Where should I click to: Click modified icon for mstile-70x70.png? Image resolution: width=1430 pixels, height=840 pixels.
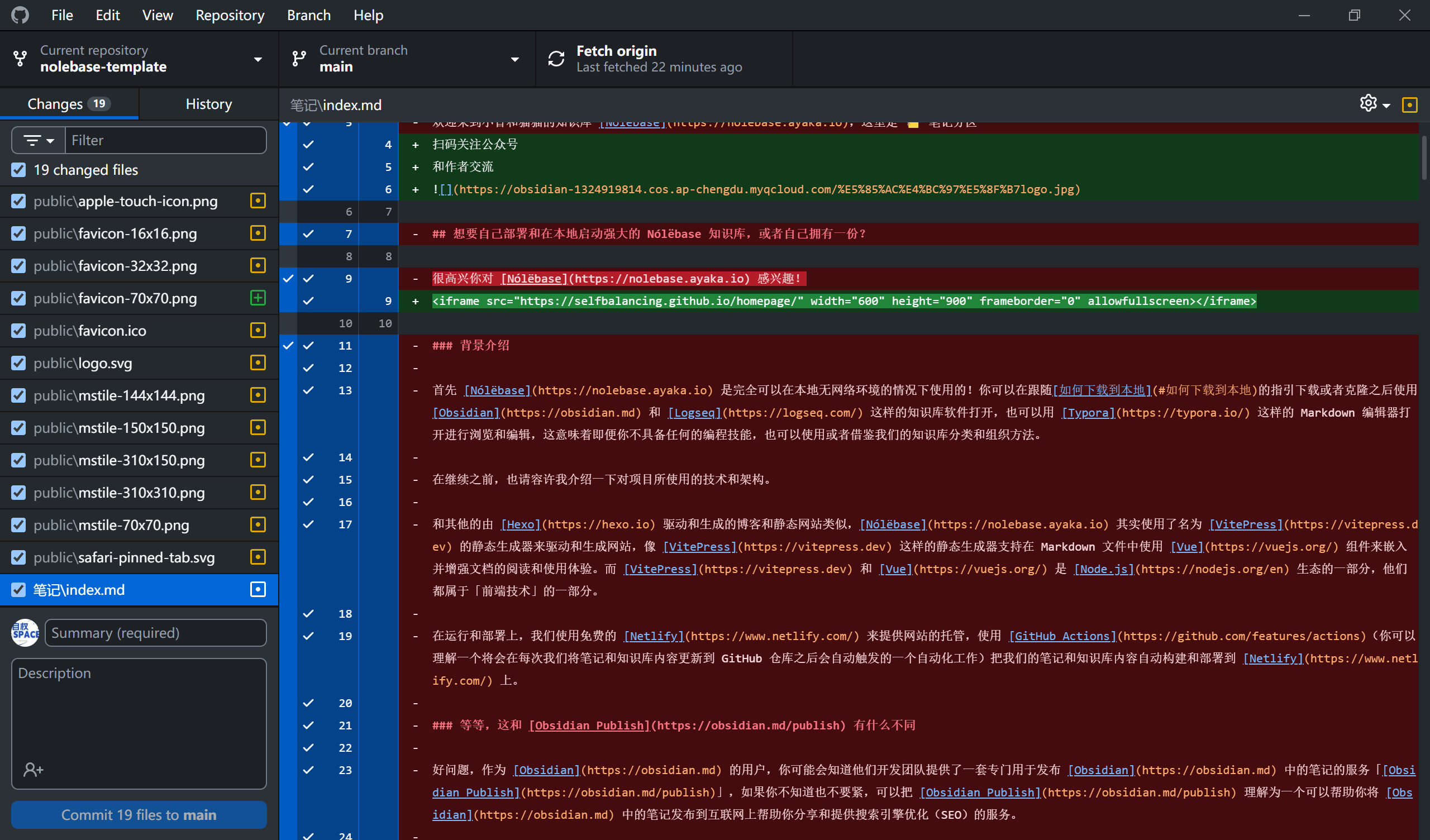click(x=258, y=524)
